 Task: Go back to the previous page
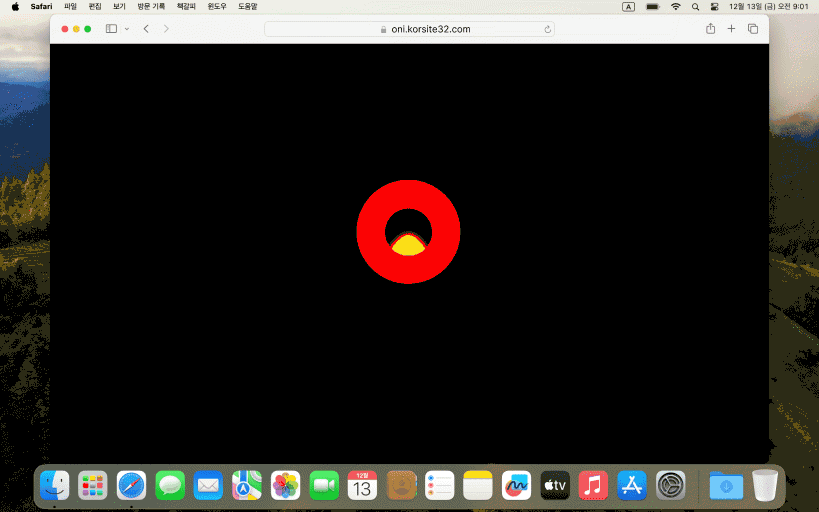(146, 29)
